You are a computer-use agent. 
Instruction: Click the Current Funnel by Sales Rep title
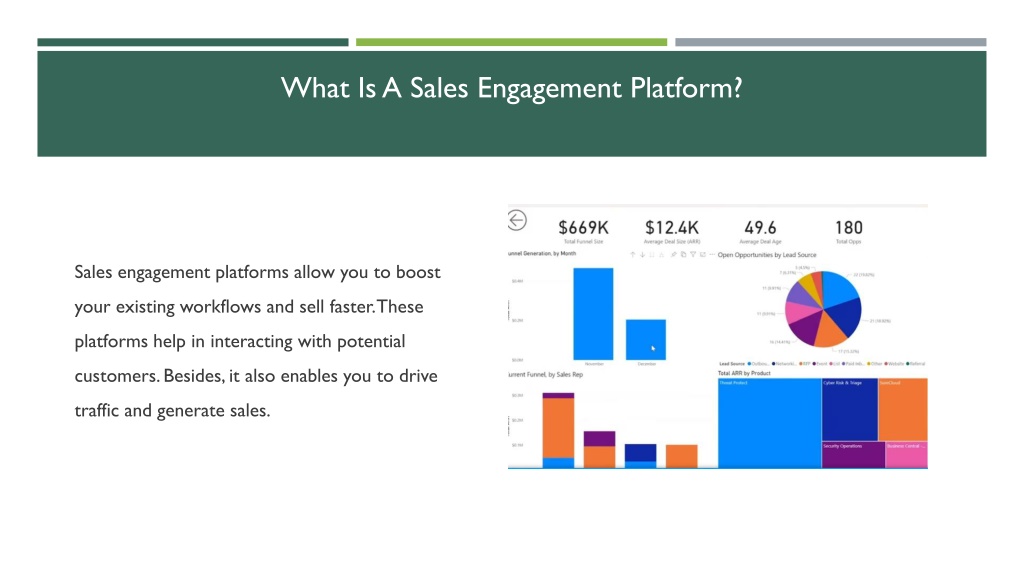545,375
